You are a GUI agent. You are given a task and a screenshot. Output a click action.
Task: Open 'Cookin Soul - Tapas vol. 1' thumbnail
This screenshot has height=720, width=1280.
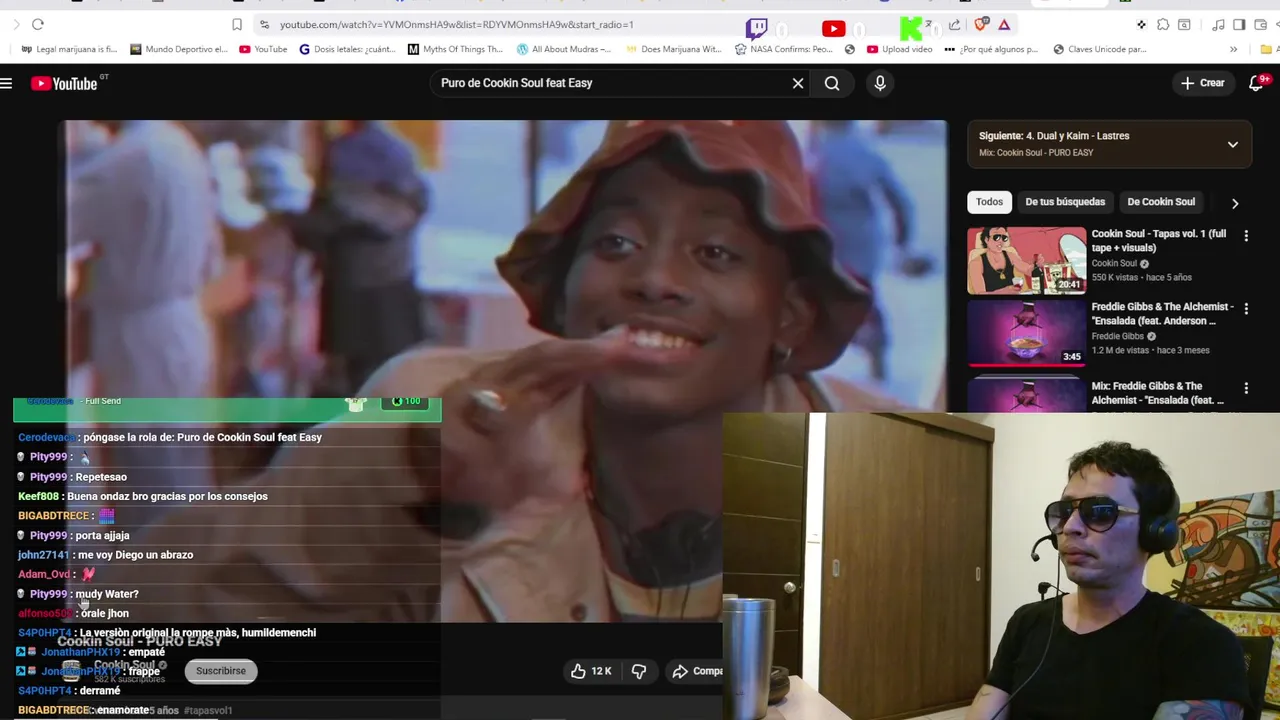(x=1026, y=261)
